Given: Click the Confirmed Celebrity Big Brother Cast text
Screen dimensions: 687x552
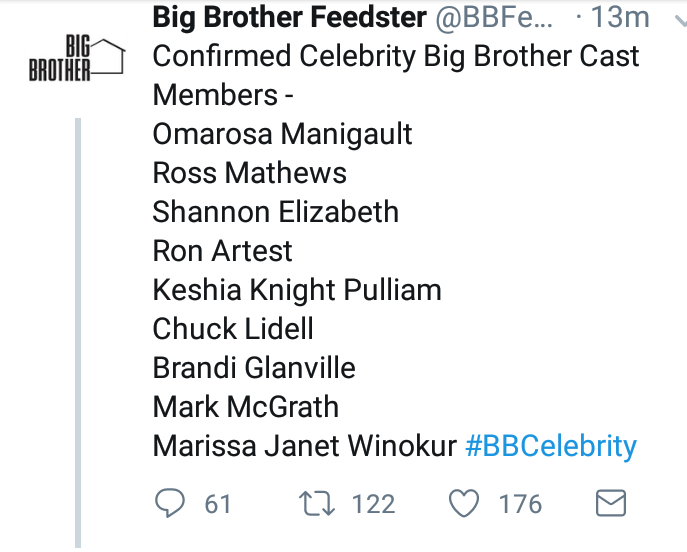Looking at the screenshot, I should [x=396, y=57].
